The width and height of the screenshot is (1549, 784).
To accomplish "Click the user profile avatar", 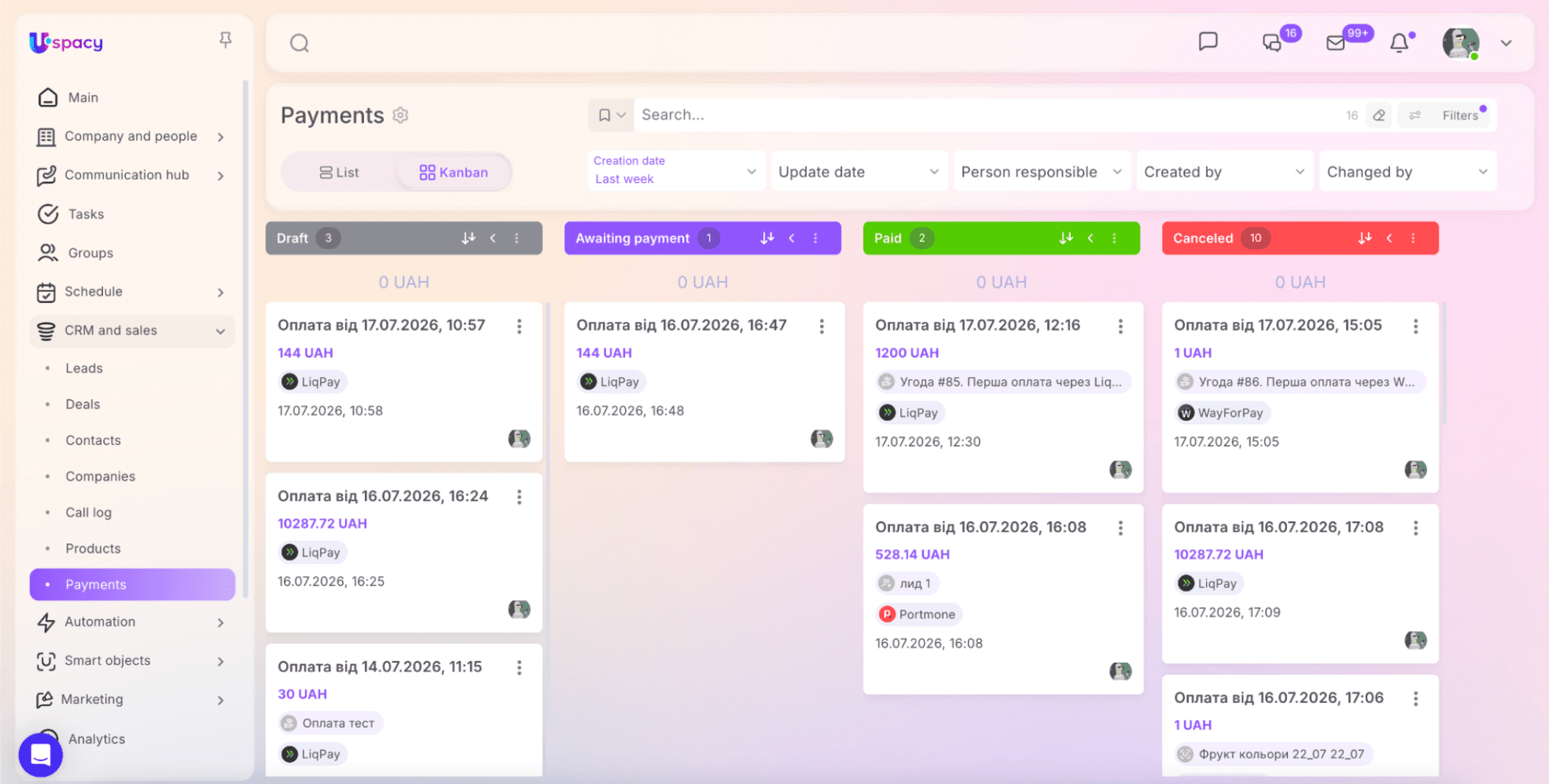I will pos(1461,43).
